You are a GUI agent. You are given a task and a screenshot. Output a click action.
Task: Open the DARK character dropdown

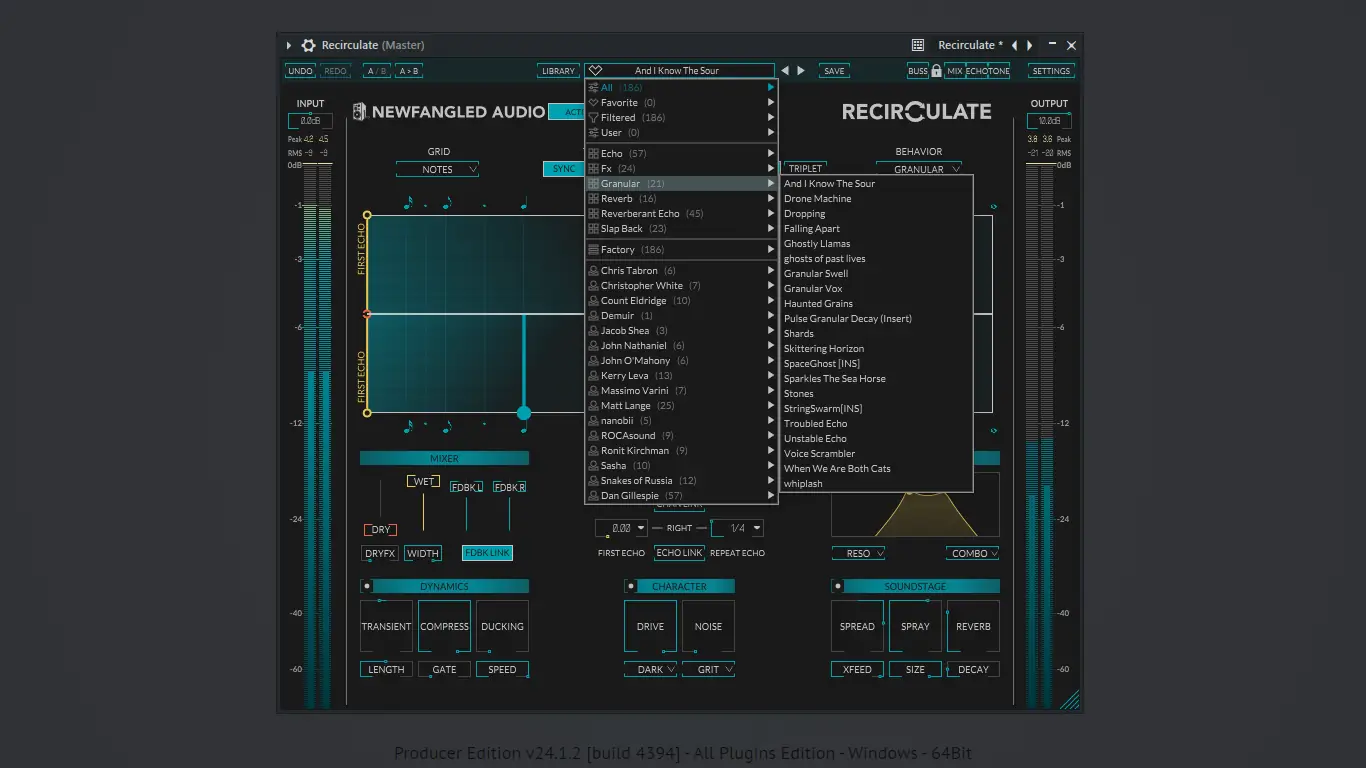[x=650, y=670]
